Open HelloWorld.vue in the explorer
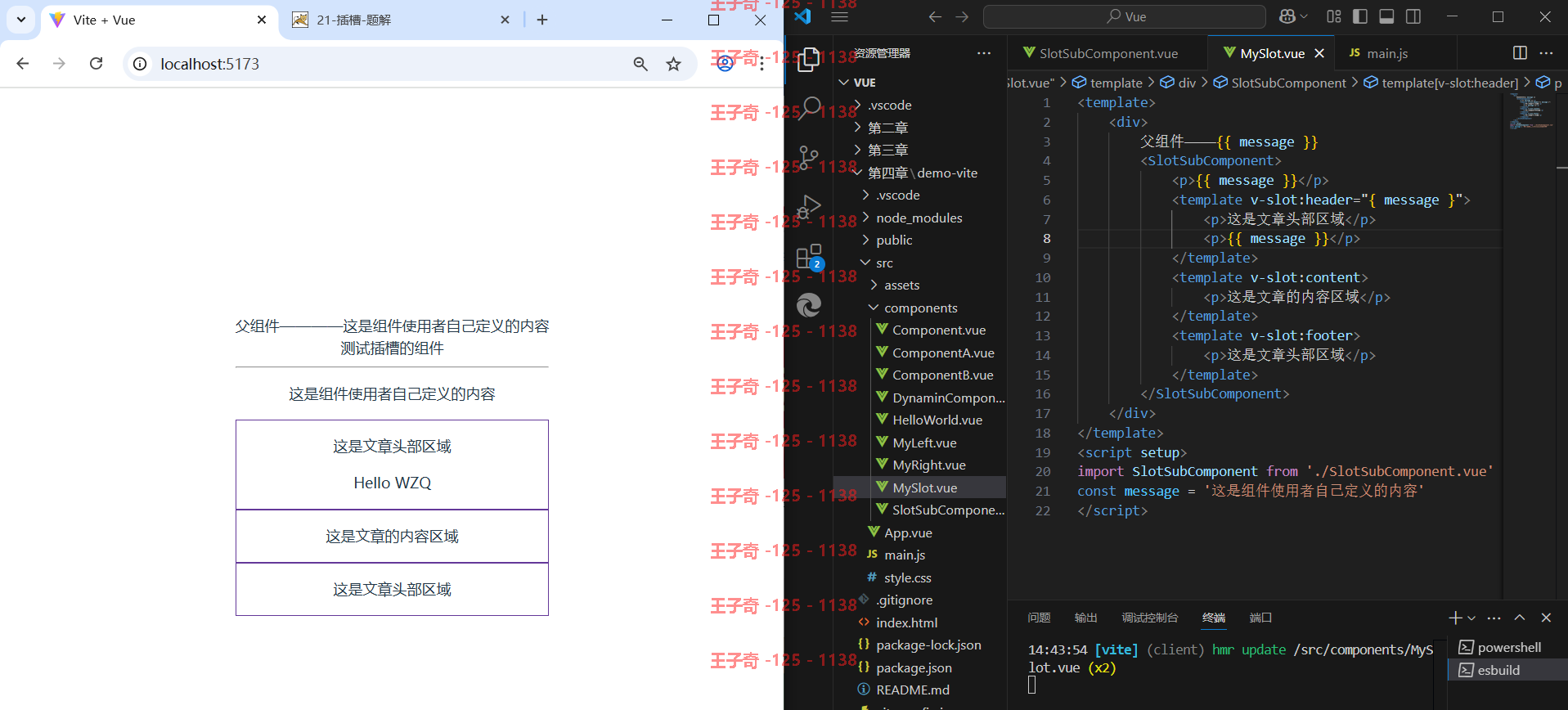 pyautogui.click(x=919, y=420)
